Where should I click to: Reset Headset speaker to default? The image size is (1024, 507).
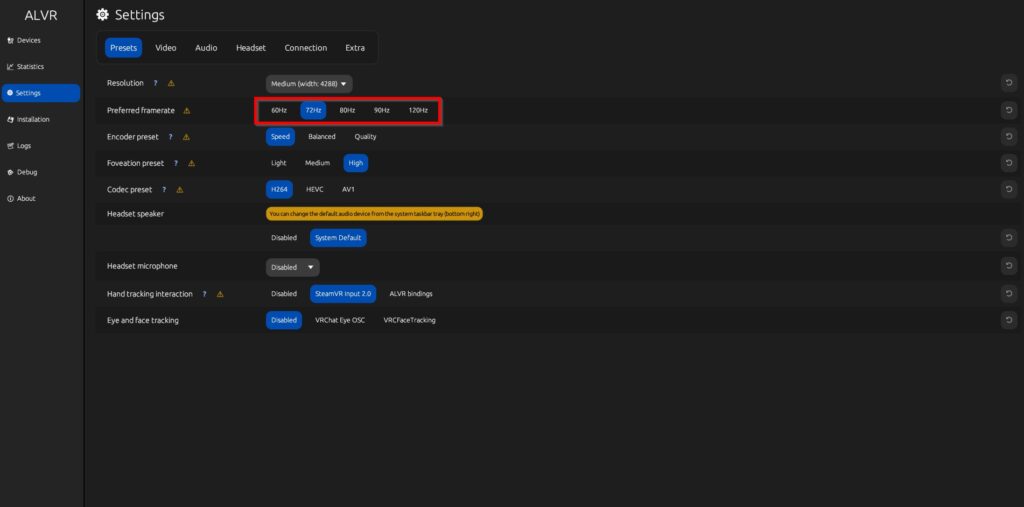tap(1009, 238)
